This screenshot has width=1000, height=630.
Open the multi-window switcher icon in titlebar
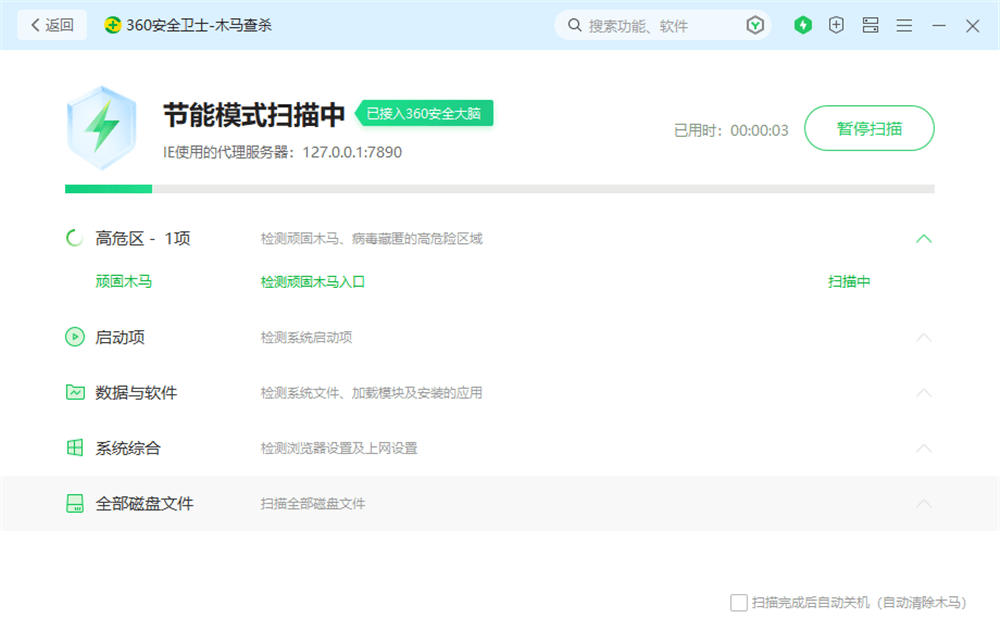point(870,25)
